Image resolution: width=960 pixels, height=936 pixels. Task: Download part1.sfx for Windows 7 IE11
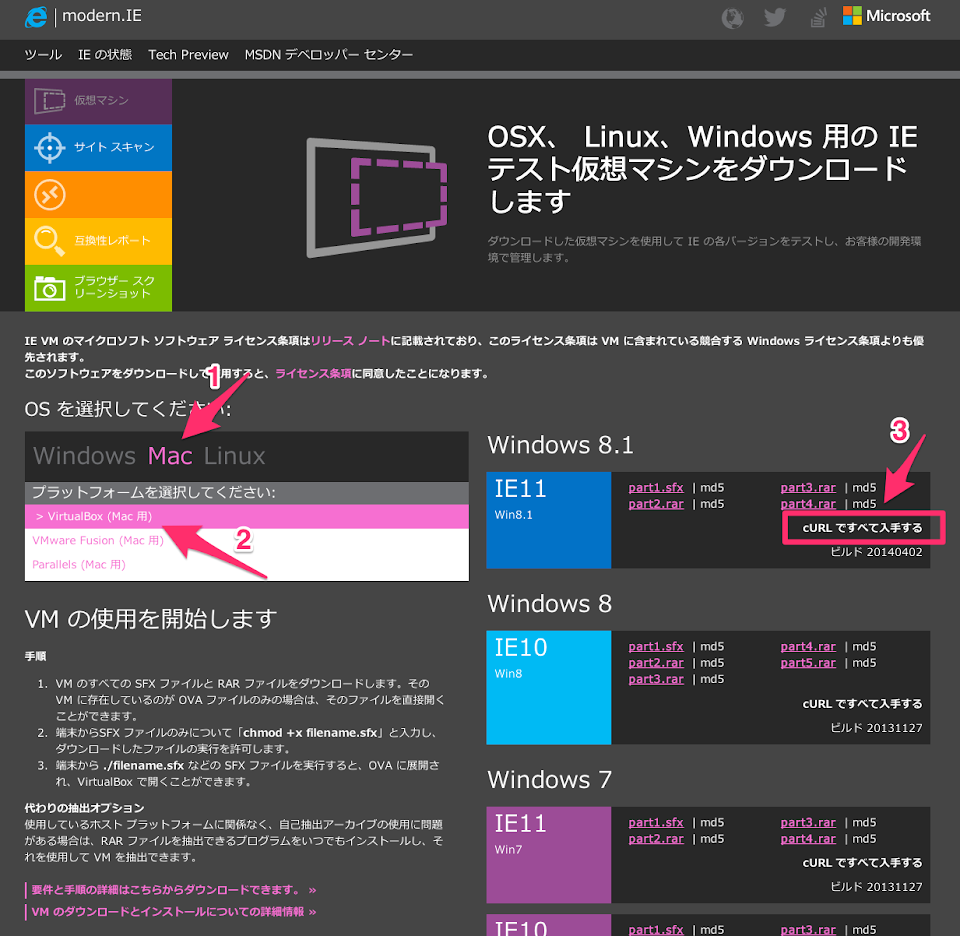(656, 823)
